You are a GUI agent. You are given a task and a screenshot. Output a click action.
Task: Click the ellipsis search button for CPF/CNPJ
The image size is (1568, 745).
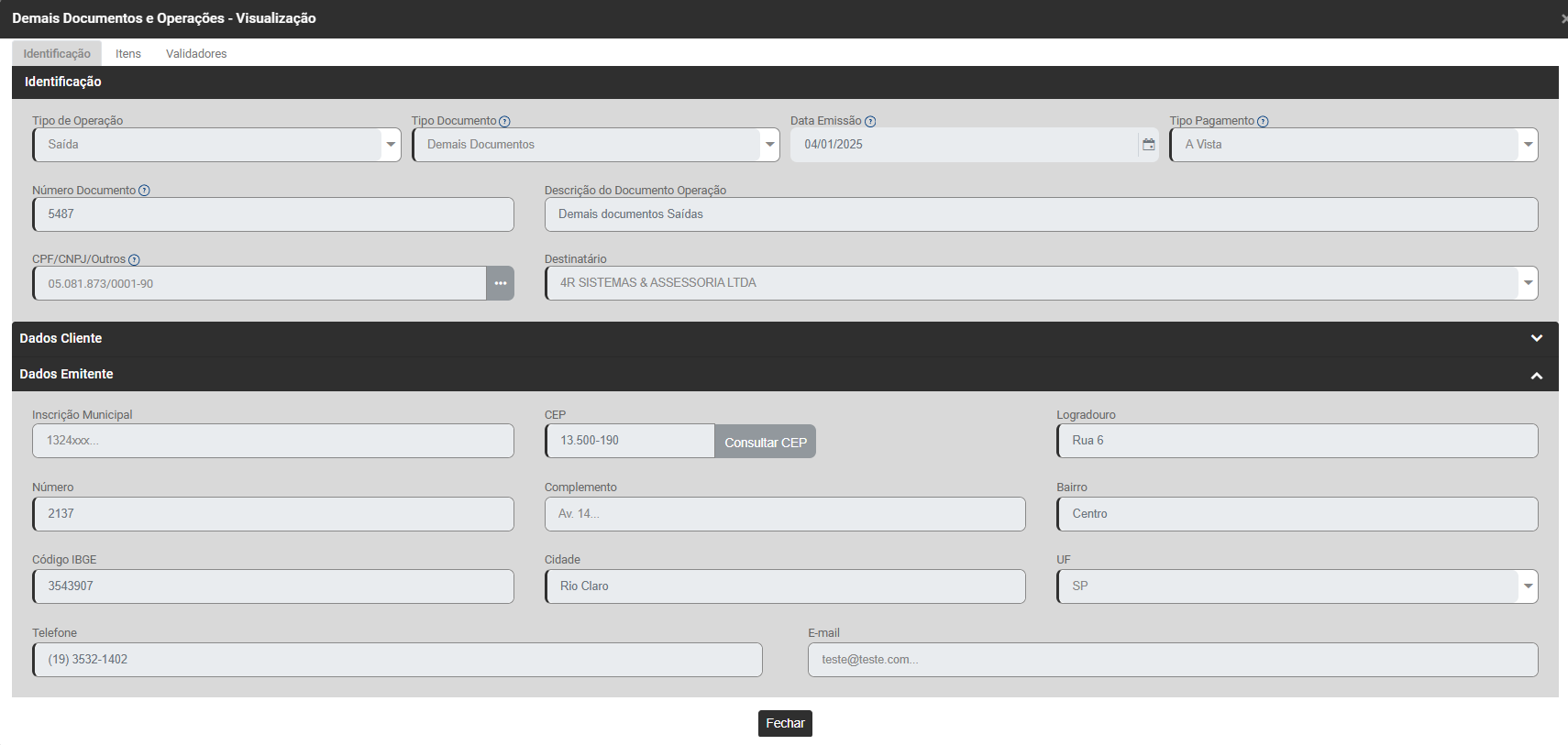pyautogui.click(x=500, y=283)
